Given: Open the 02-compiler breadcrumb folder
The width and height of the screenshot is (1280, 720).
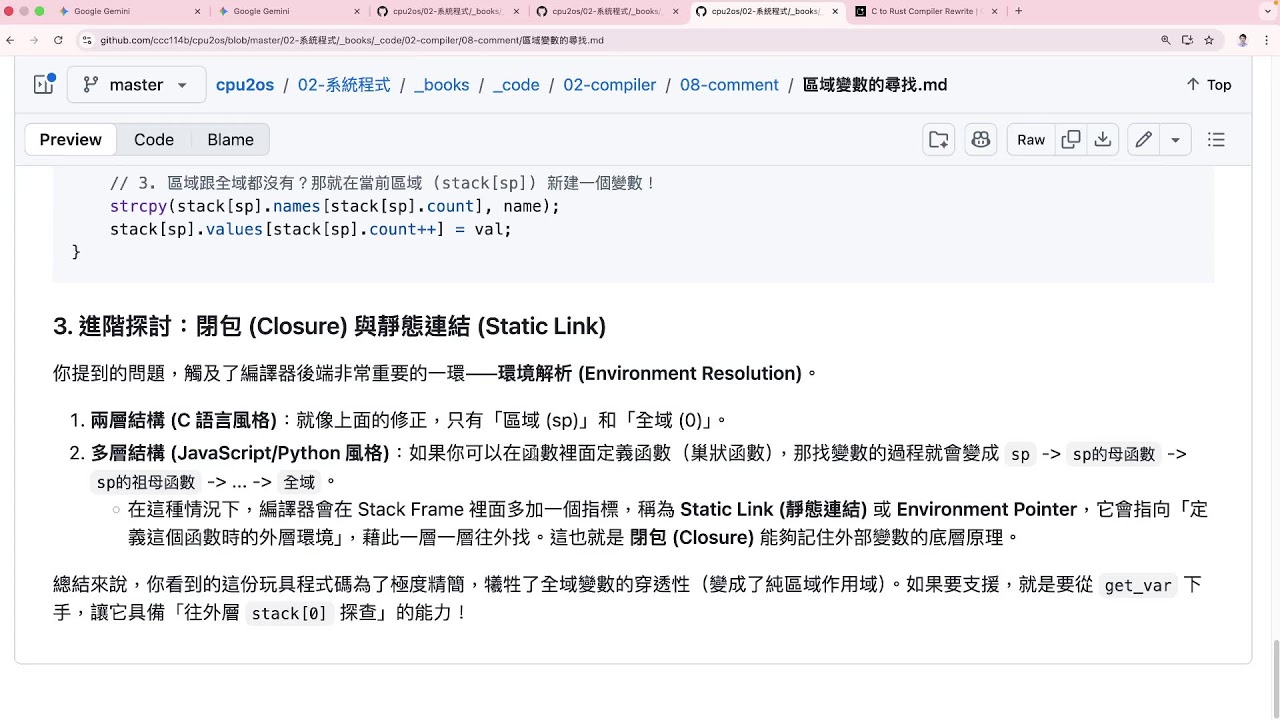Looking at the screenshot, I should pyautogui.click(x=610, y=85).
